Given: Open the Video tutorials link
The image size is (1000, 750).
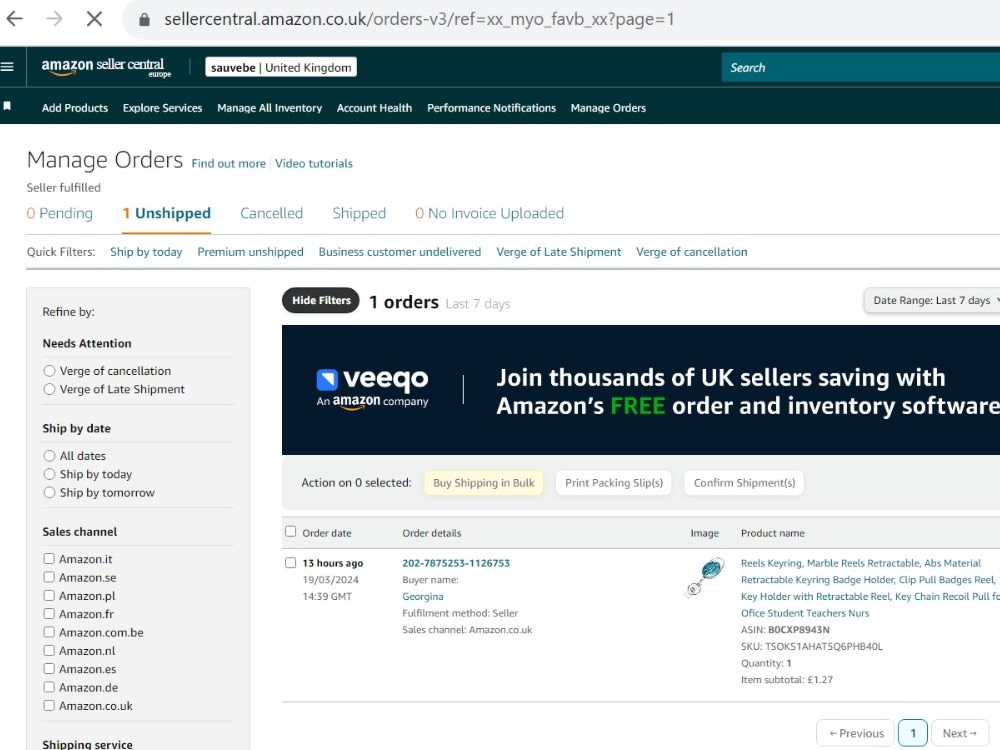Looking at the screenshot, I should [x=314, y=163].
